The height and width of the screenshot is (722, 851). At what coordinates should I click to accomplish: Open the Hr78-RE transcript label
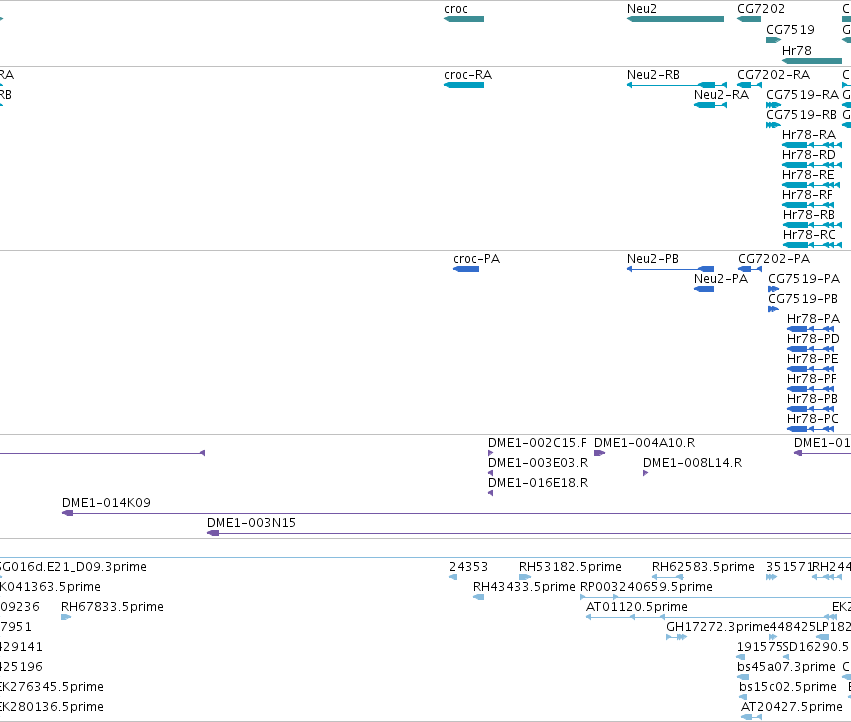tap(808, 175)
